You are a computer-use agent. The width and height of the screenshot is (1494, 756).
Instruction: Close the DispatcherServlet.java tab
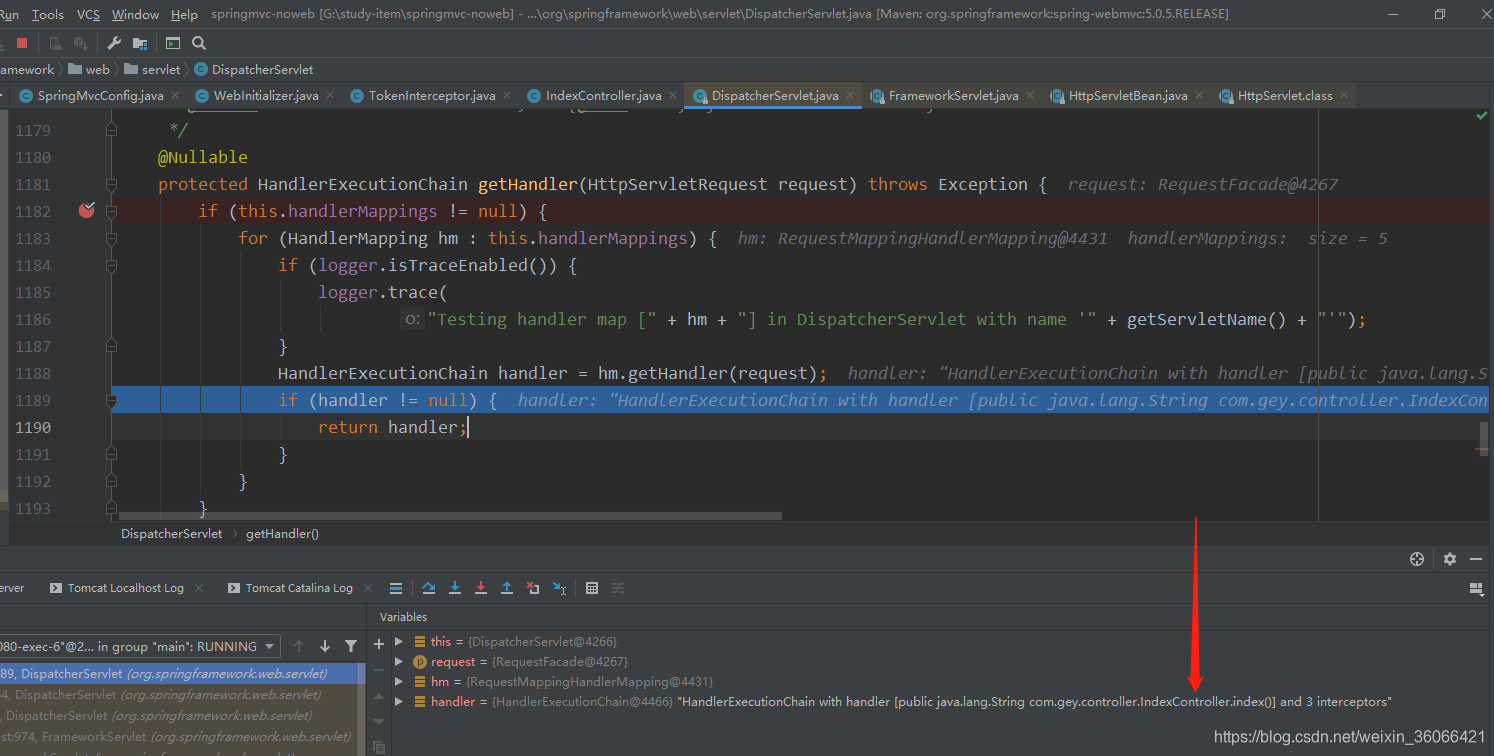[851, 96]
